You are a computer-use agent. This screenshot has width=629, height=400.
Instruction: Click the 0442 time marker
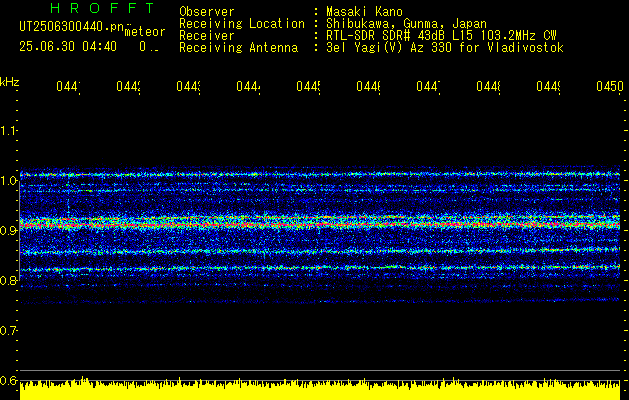coord(128,86)
